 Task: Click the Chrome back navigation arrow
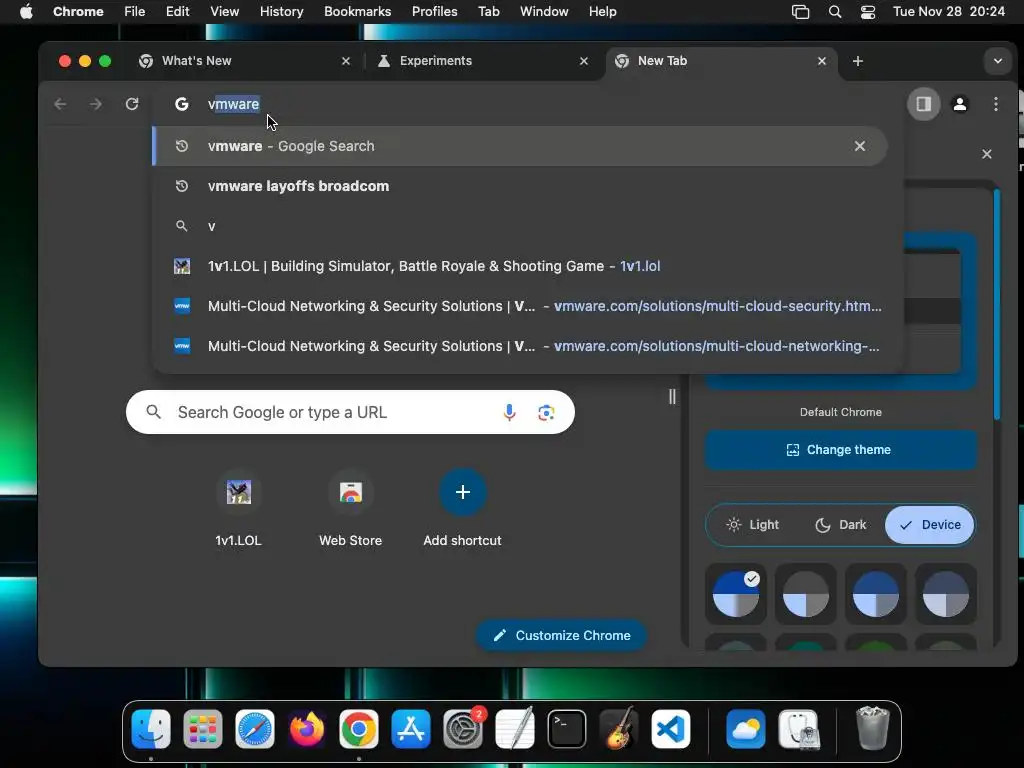(x=60, y=104)
